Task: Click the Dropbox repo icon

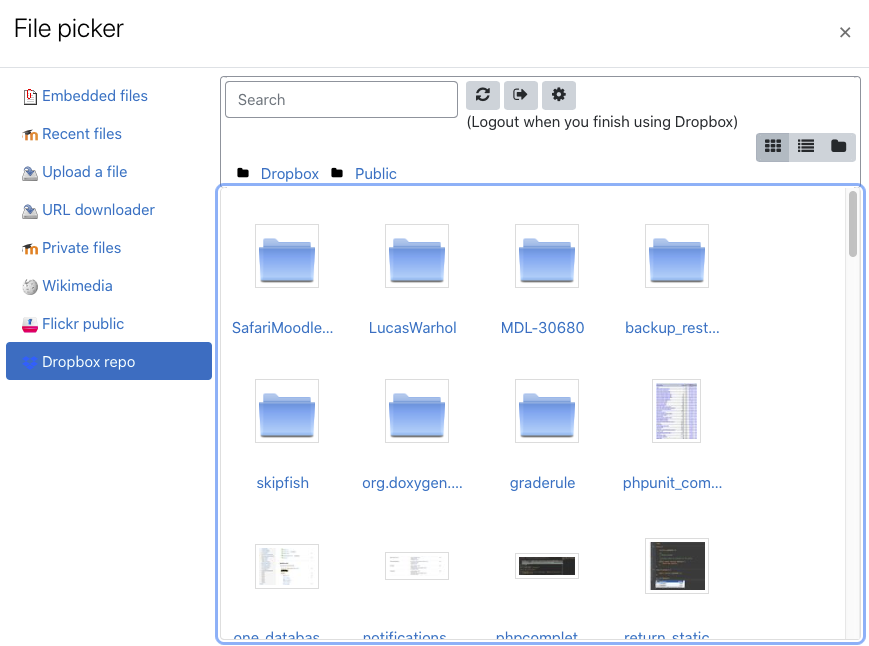Action: click(30, 362)
